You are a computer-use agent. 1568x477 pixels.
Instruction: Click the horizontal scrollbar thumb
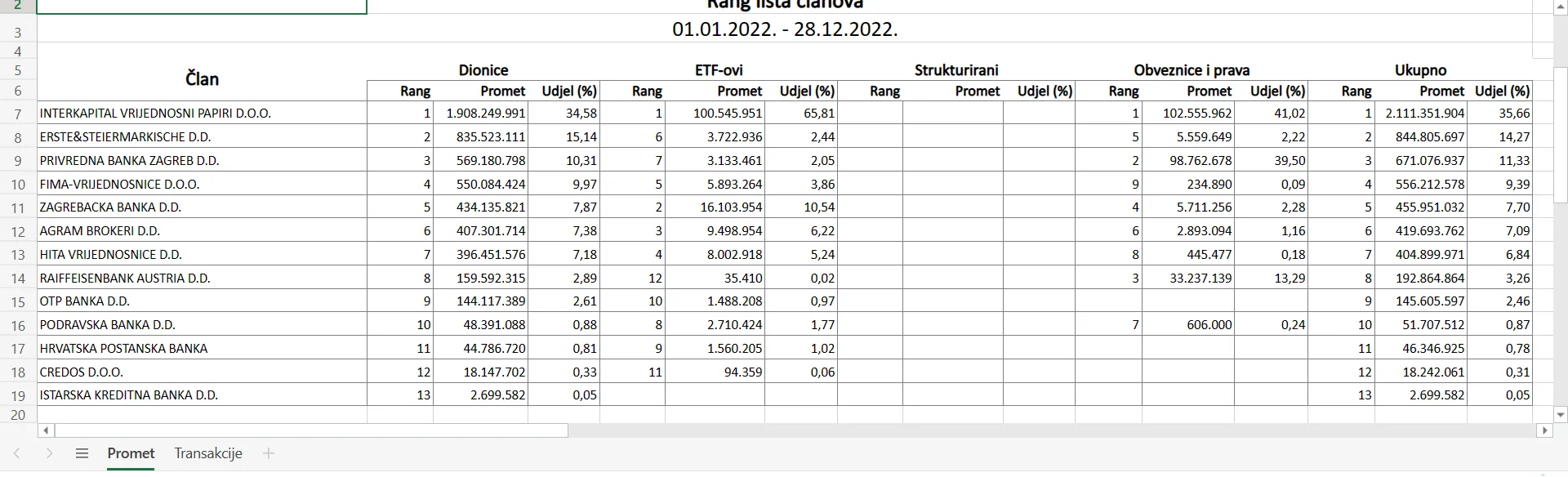tap(311, 430)
